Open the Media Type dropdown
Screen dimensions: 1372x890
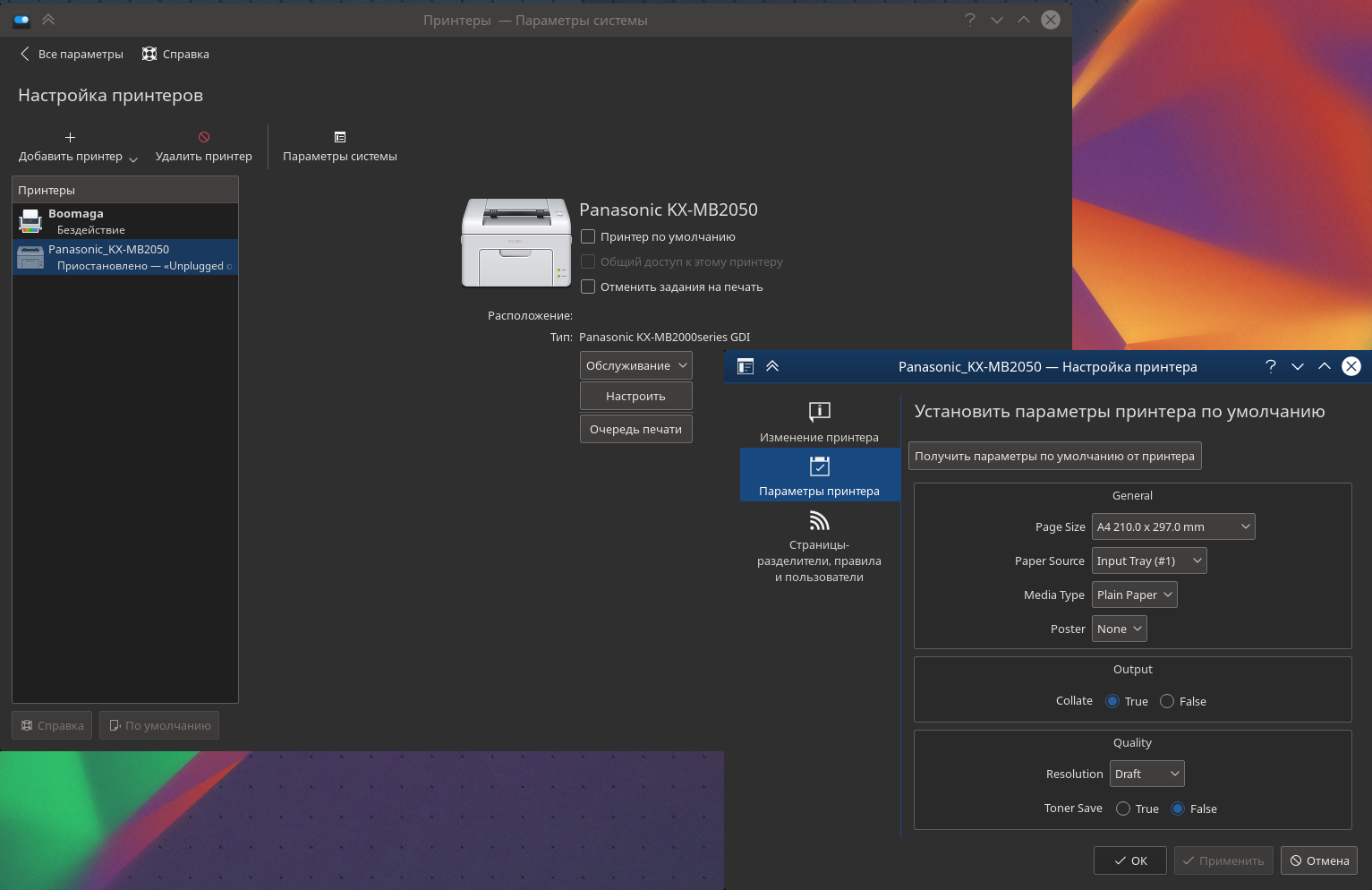1135,595
